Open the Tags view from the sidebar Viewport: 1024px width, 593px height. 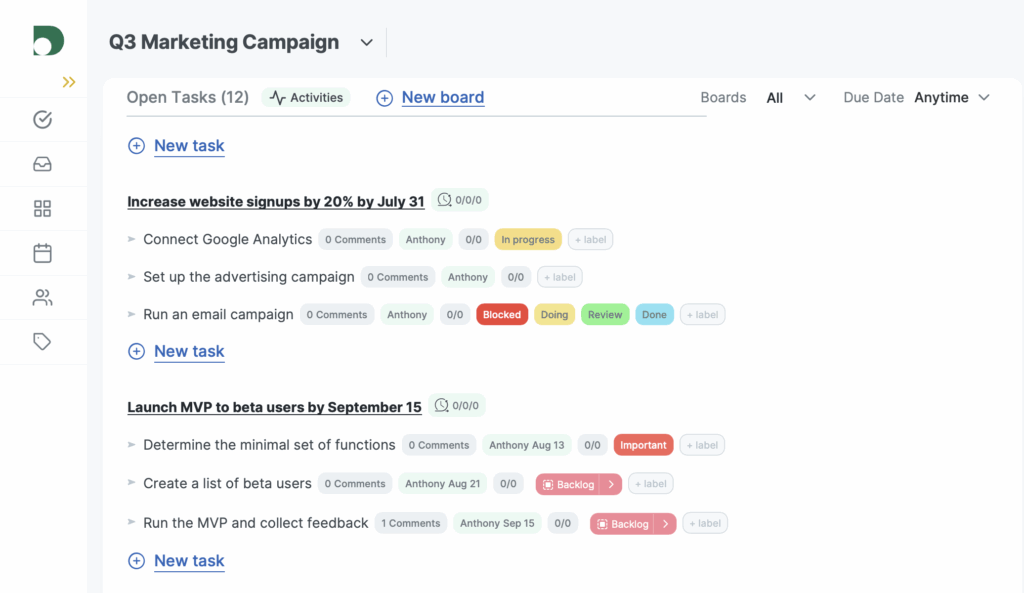click(42, 341)
